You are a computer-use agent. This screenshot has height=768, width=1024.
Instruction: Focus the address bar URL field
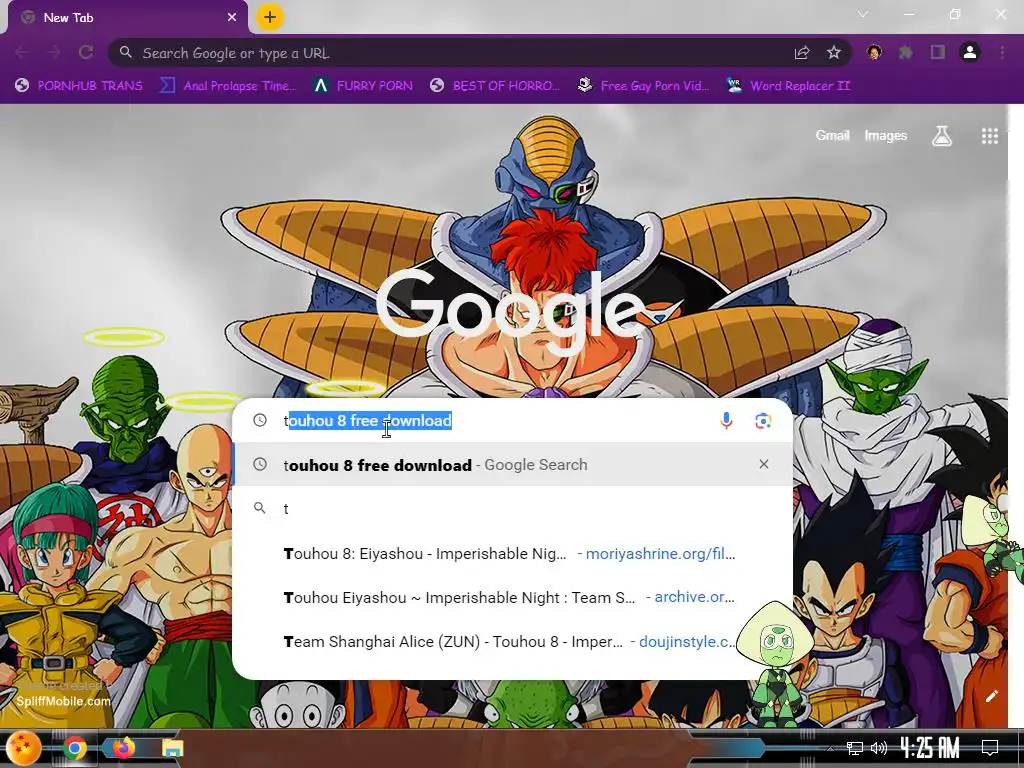[x=457, y=53]
